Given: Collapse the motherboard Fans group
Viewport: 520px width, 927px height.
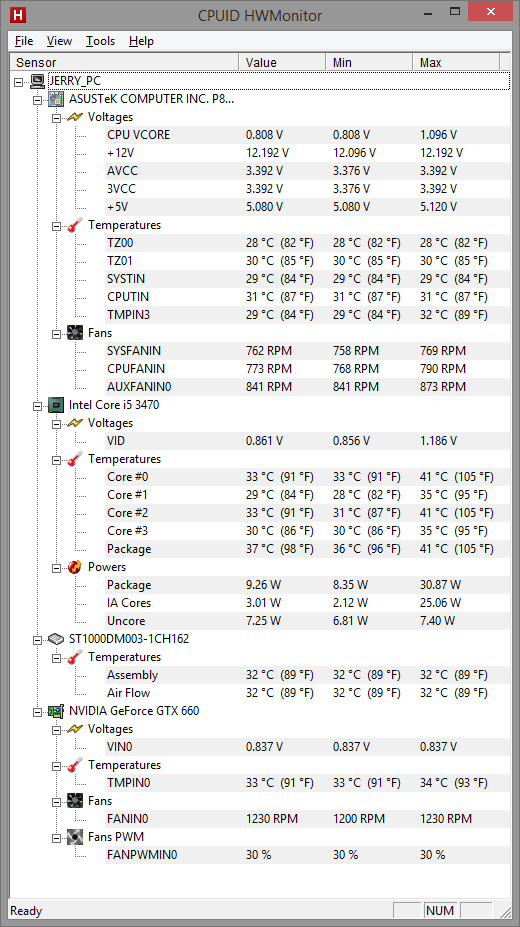Looking at the screenshot, I should coord(57,333).
